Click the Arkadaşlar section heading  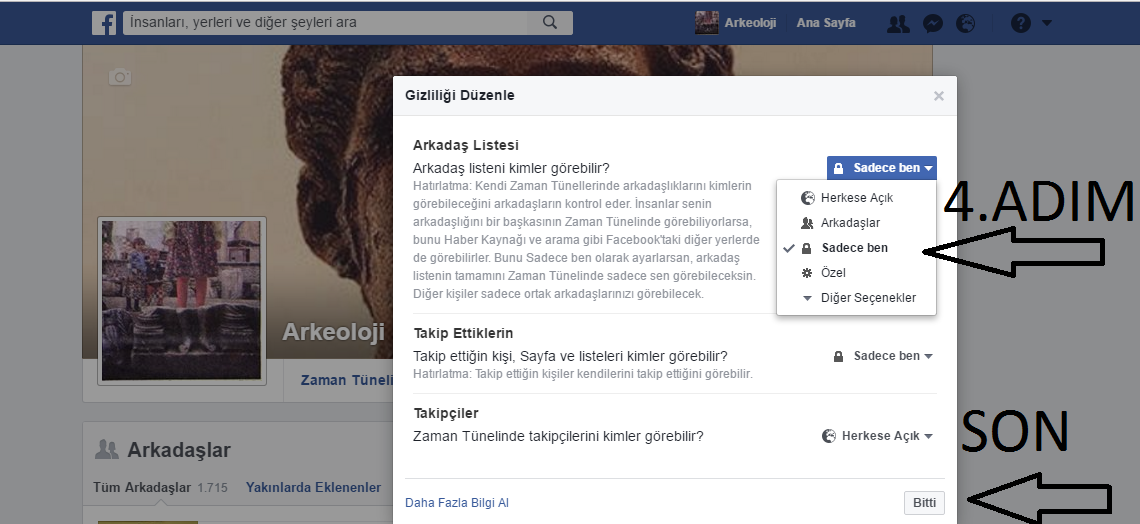(x=179, y=450)
